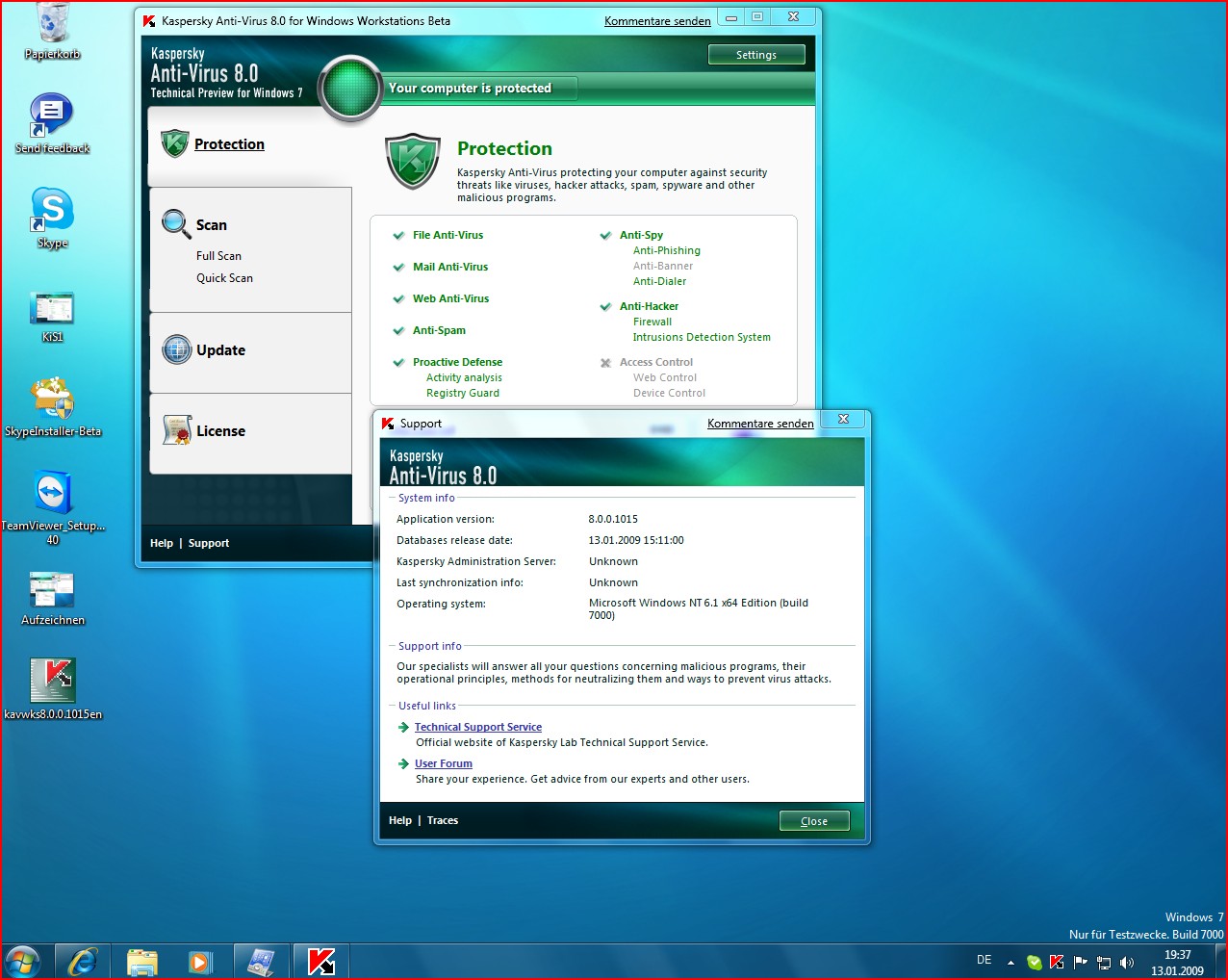
Task: Select the Skype desktop shortcut
Action: click(52, 218)
